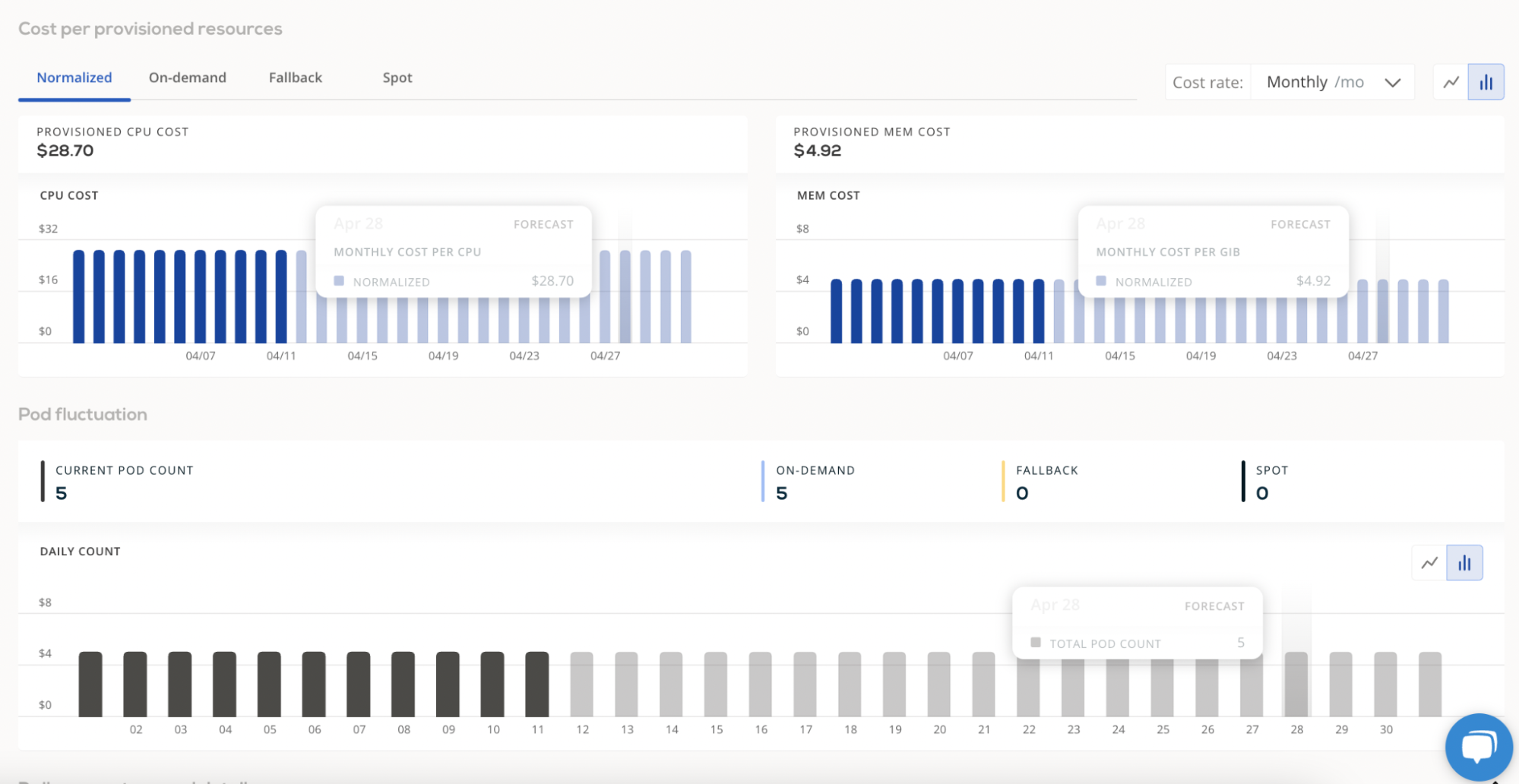1519x784 pixels.
Task: Click the day 11 pod count bar
Action: coord(537,684)
